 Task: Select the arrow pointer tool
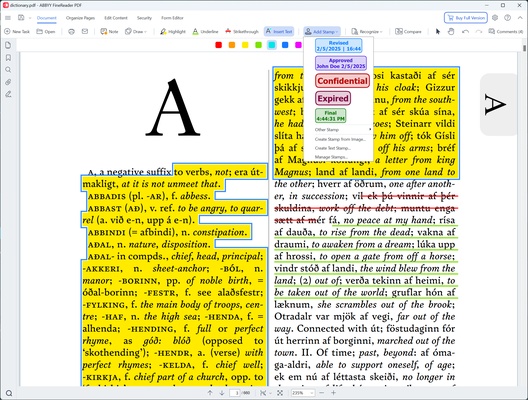[x=438, y=31]
